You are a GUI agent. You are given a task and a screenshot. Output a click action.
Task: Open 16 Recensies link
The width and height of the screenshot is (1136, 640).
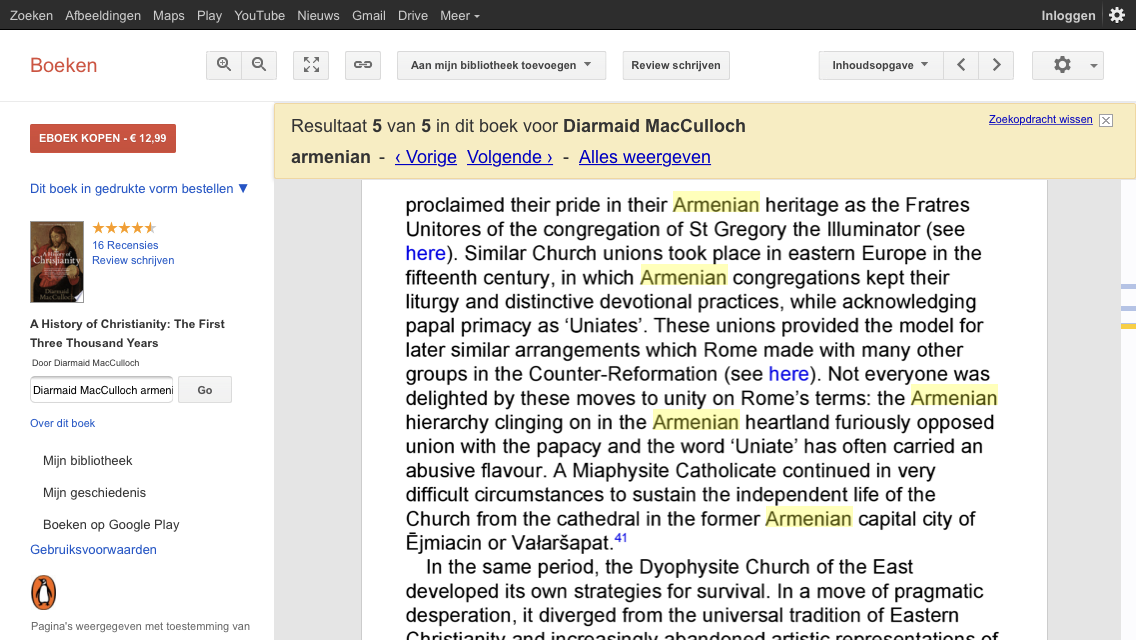[x=125, y=245]
